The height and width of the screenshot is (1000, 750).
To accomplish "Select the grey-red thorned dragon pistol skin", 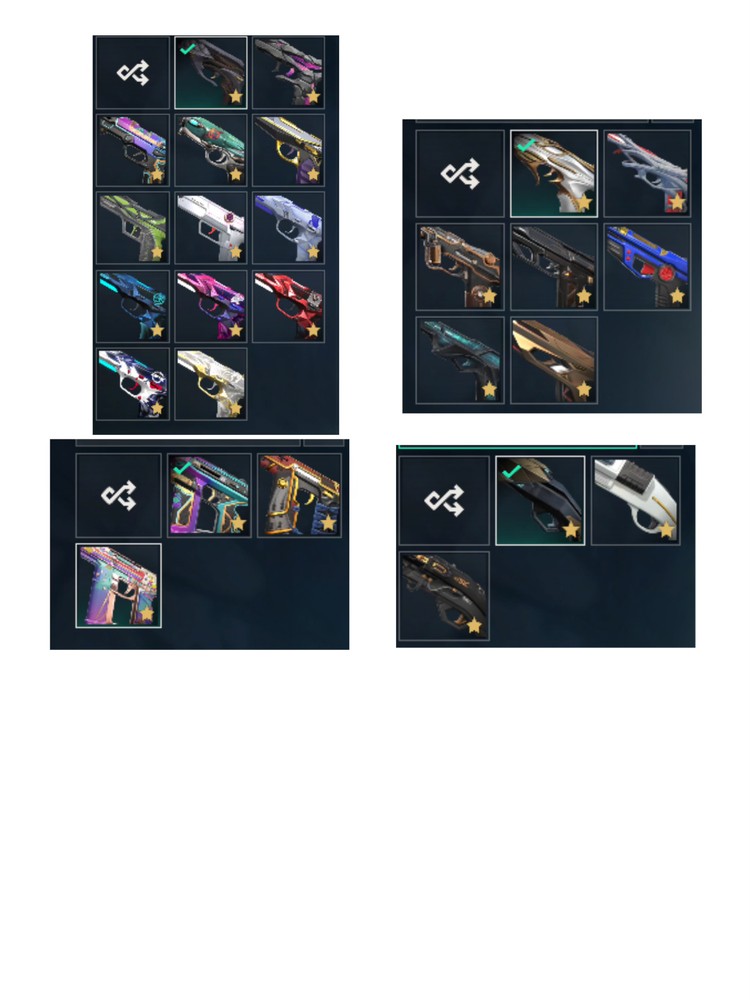I will 647,173.
